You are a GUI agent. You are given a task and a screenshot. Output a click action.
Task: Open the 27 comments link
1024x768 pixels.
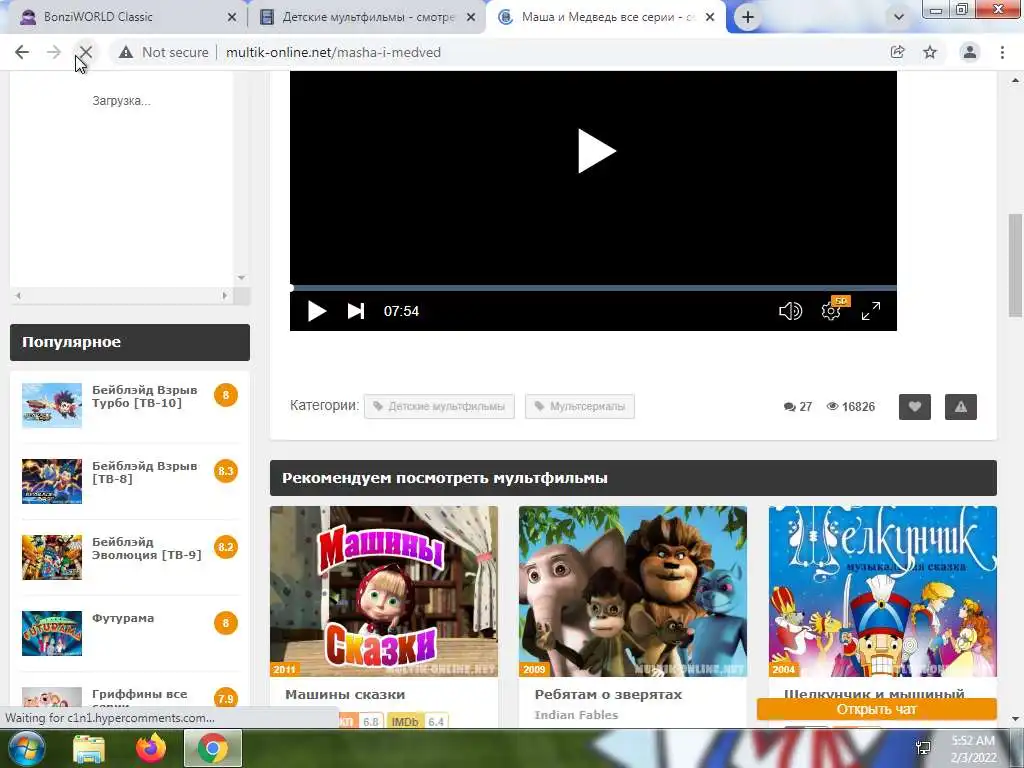797,407
